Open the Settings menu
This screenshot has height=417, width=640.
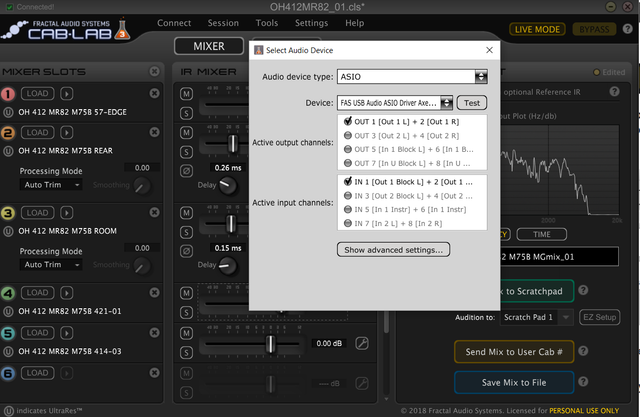tap(311, 22)
